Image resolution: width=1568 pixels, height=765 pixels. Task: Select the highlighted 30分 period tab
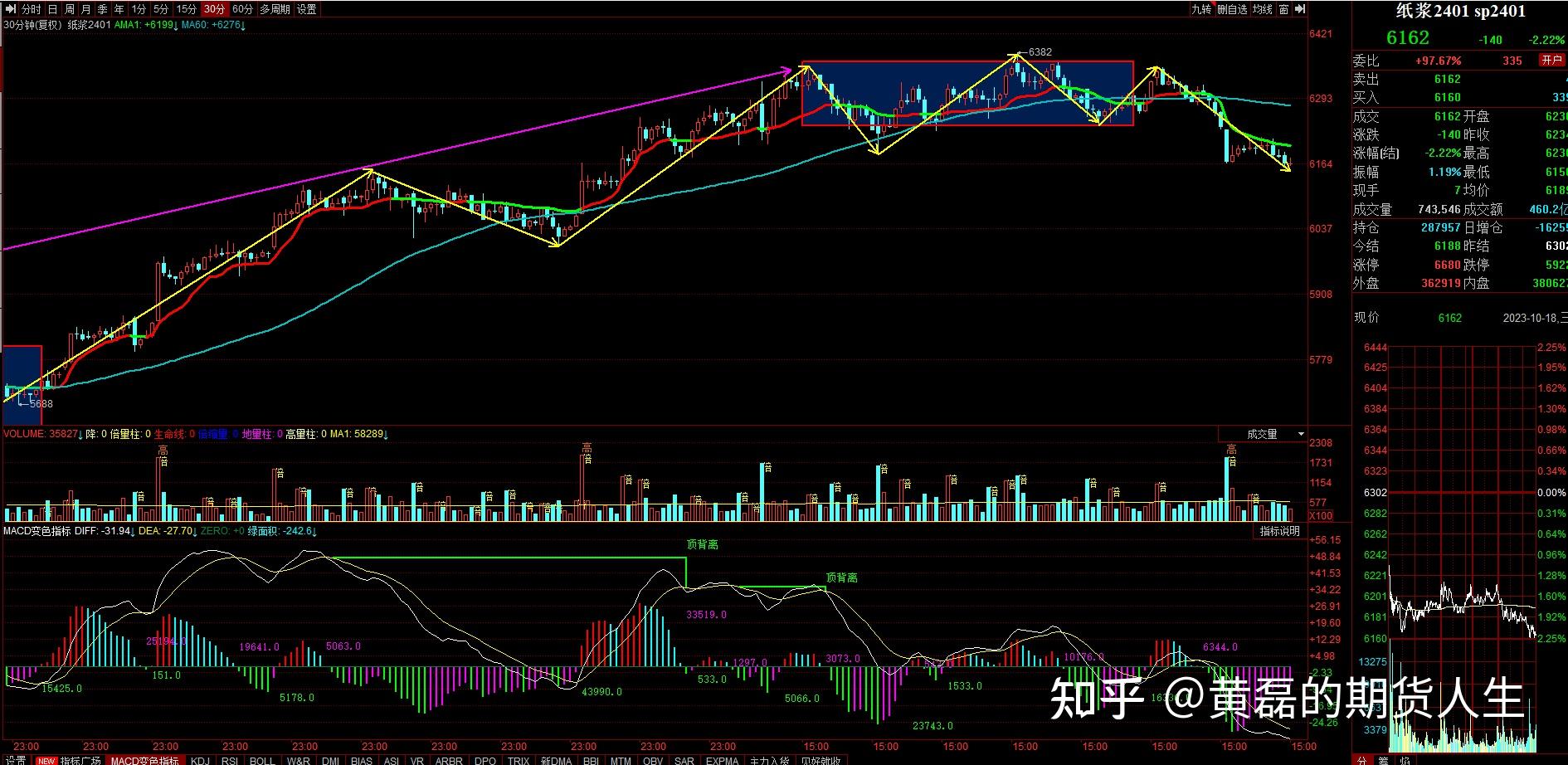pyautogui.click(x=214, y=9)
